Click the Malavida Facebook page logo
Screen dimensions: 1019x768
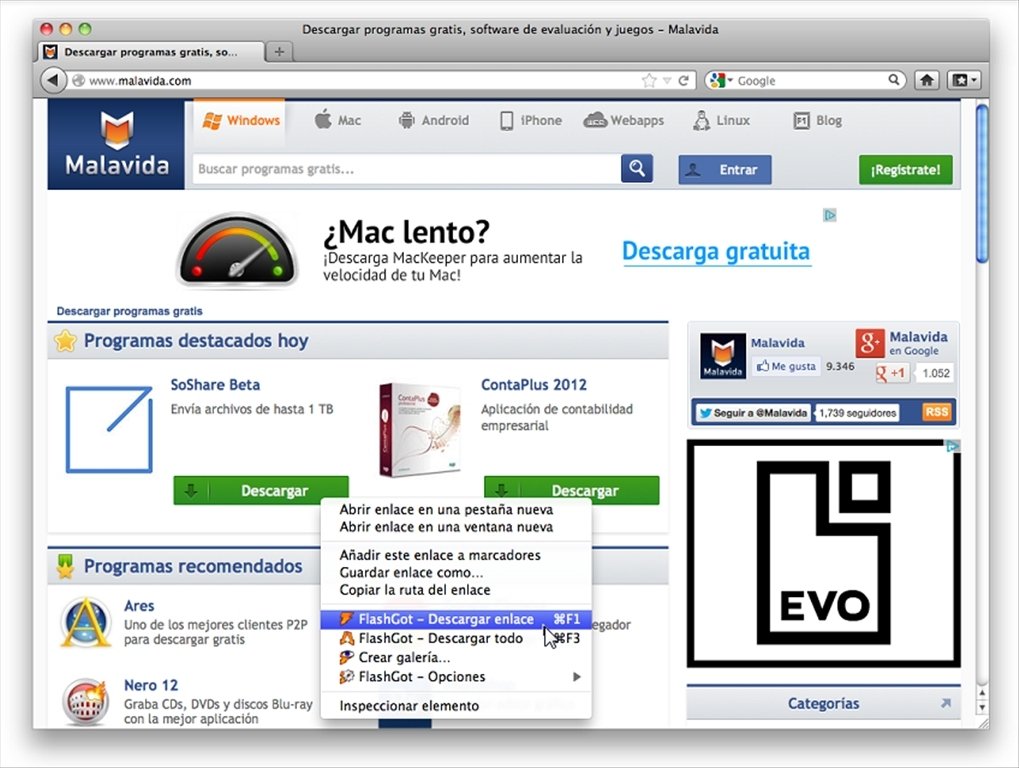[723, 355]
